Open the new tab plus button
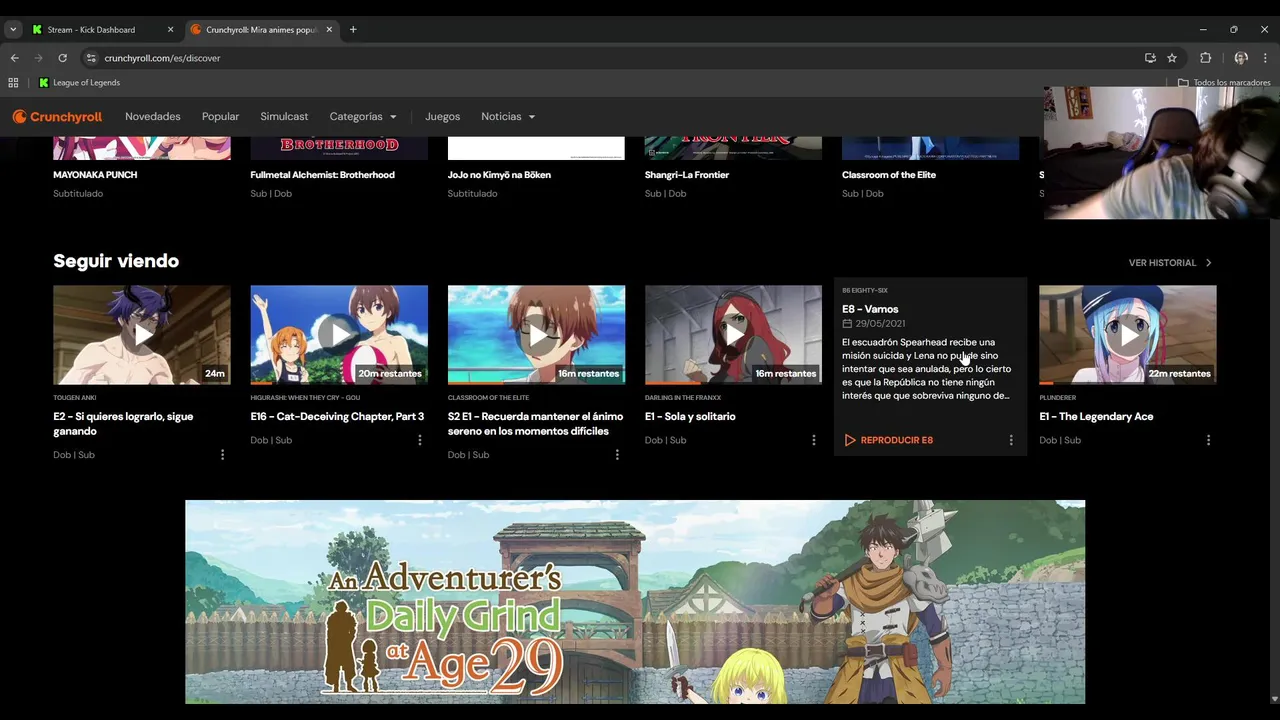Image resolution: width=1280 pixels, height=720 pixels. [353, 30]
